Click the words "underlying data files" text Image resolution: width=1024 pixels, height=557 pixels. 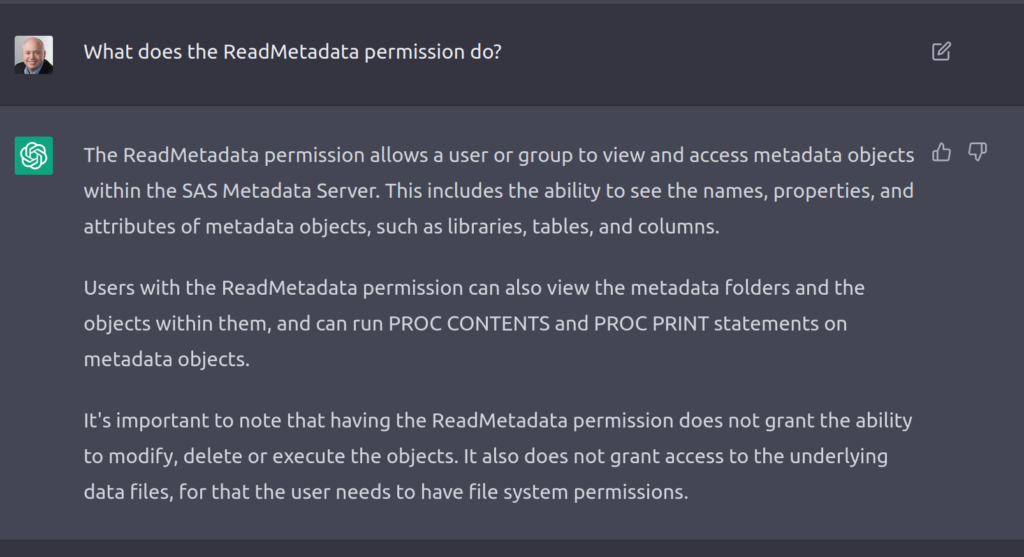485,473
